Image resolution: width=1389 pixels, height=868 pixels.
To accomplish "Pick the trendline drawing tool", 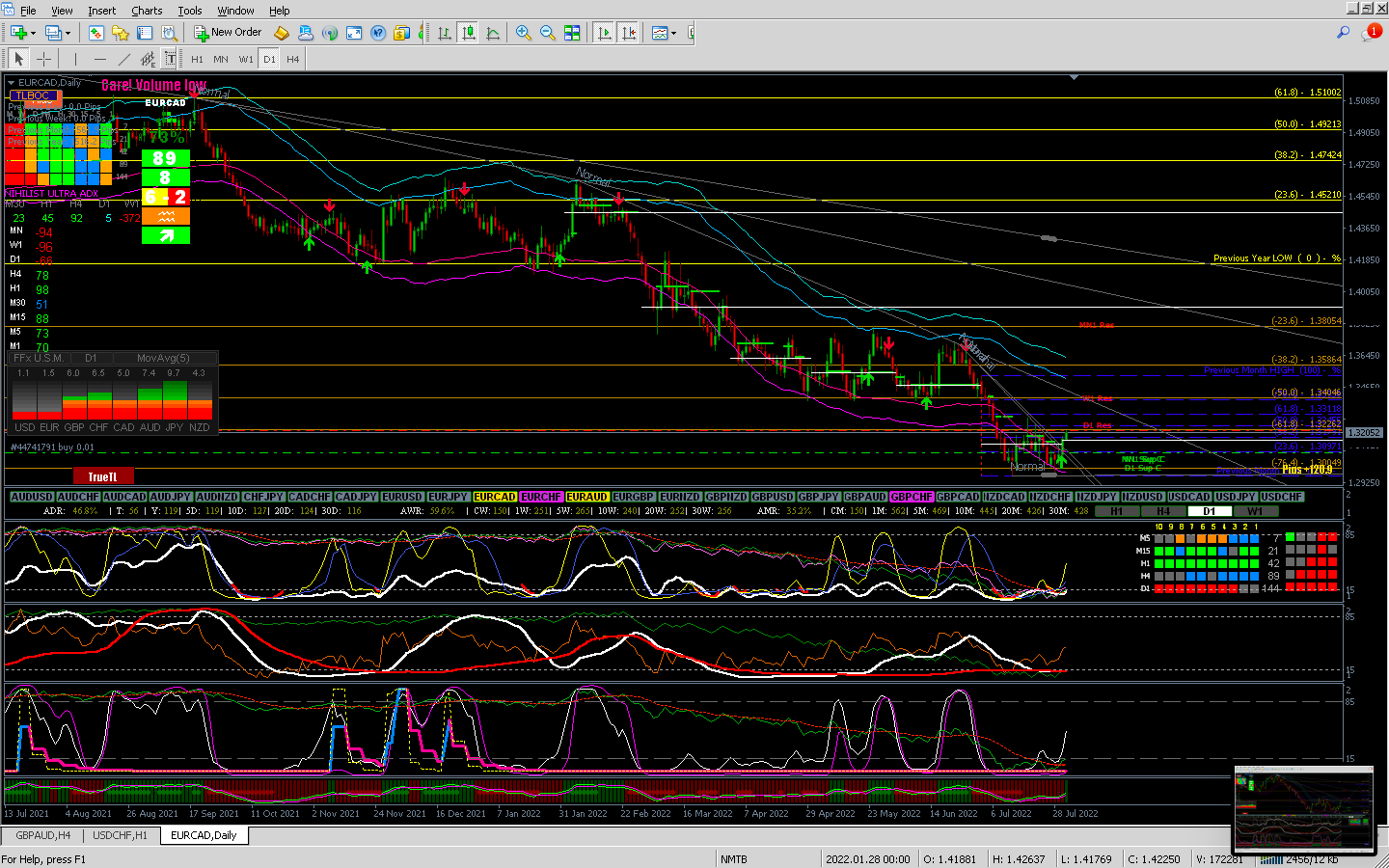I will click(123, 59).
